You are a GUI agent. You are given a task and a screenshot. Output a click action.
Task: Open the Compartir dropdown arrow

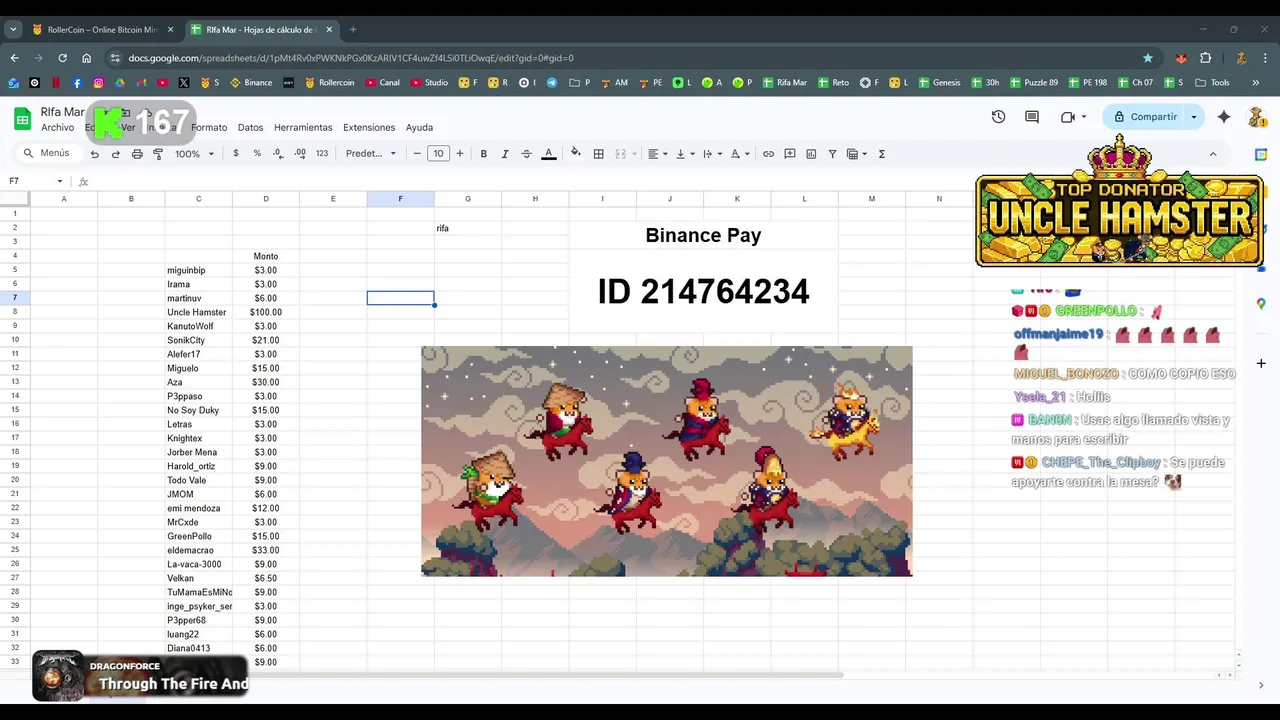point(1194,117)
